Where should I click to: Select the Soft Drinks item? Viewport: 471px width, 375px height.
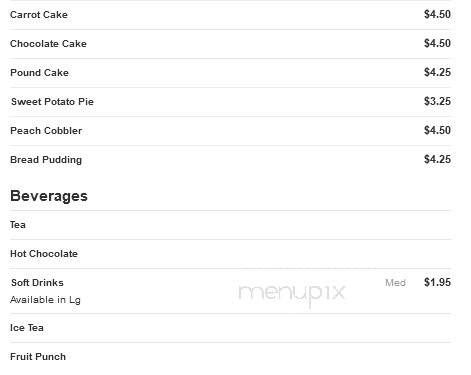click(37, 283)
